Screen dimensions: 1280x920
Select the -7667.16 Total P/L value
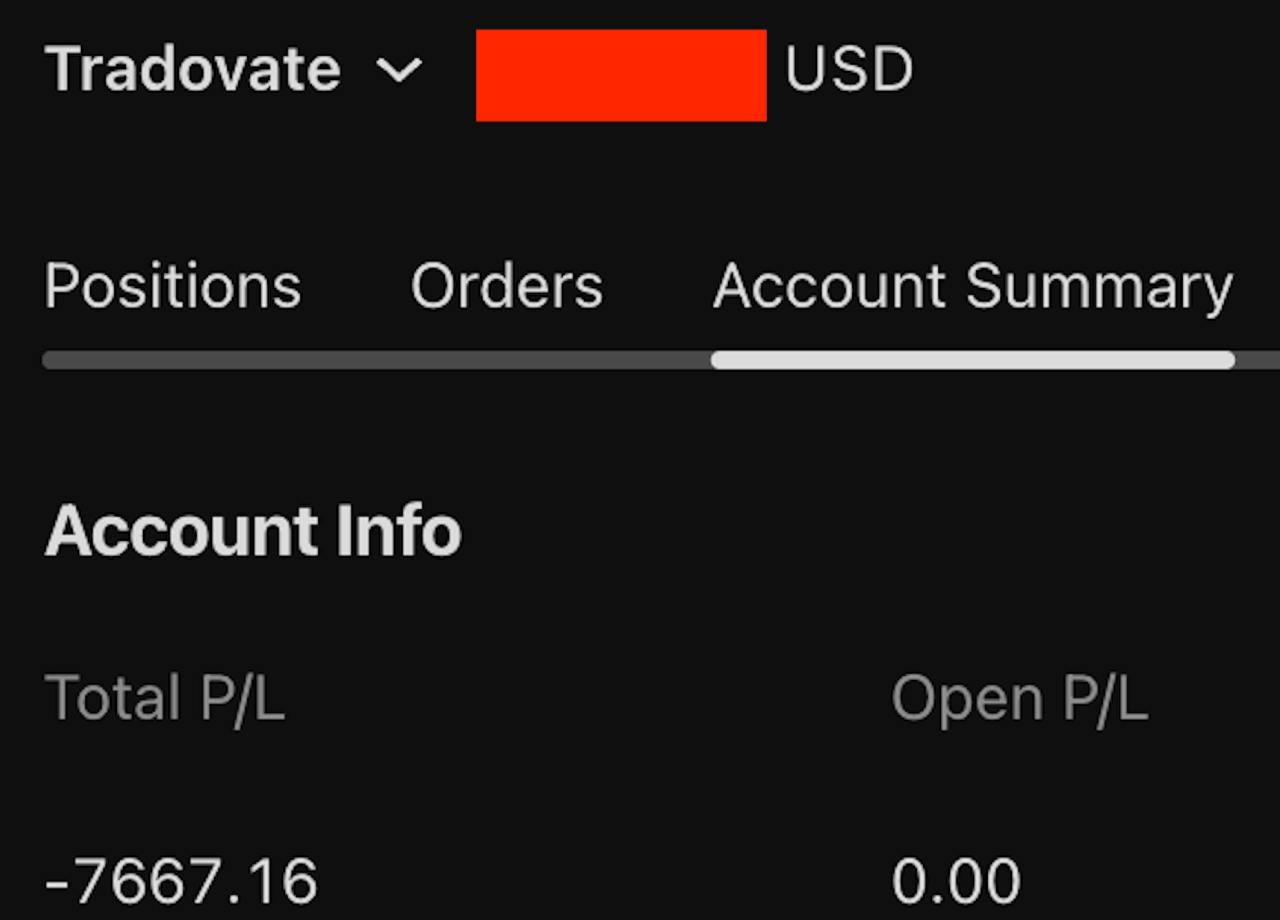(x=181, y=882)
